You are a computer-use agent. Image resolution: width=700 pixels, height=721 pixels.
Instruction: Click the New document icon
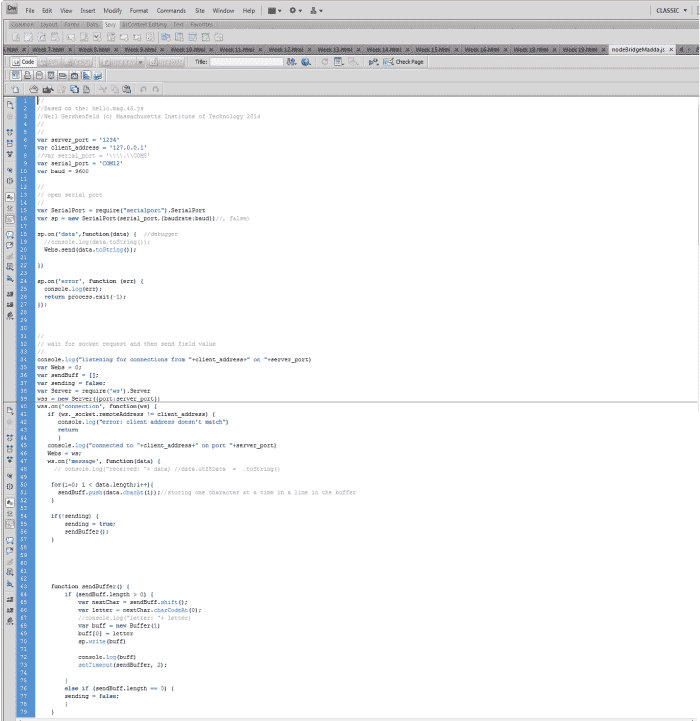16,89
